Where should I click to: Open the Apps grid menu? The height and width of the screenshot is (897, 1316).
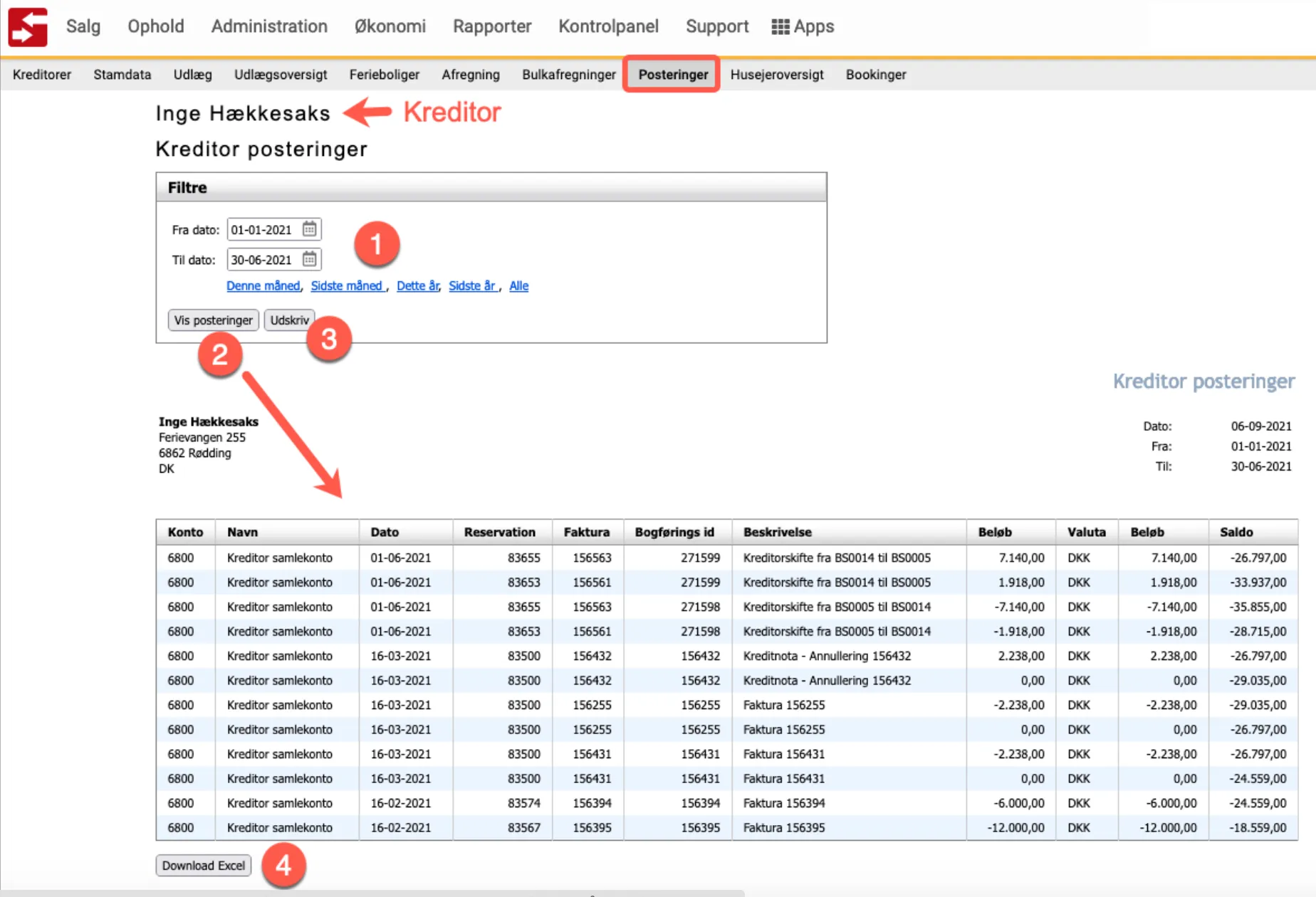click(x=803, y=26)
